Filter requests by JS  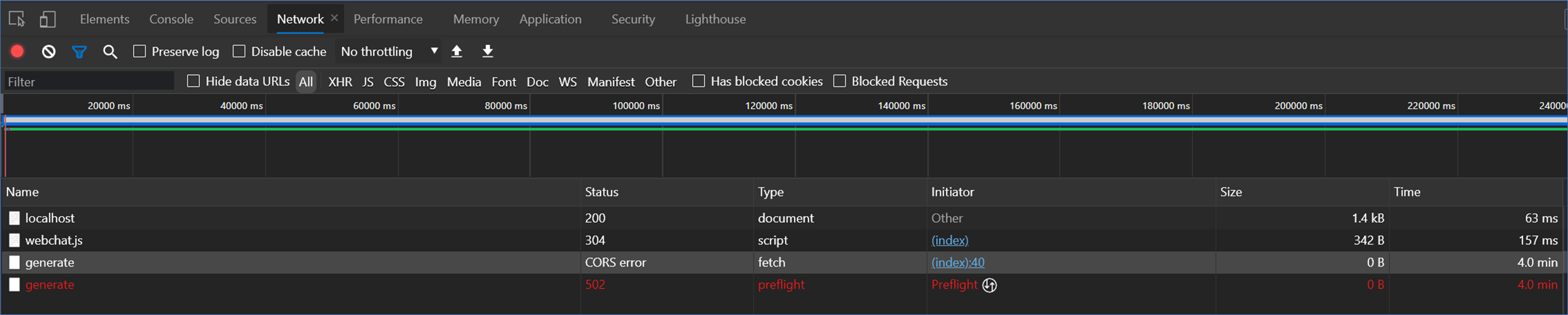[x=367, y=82]
